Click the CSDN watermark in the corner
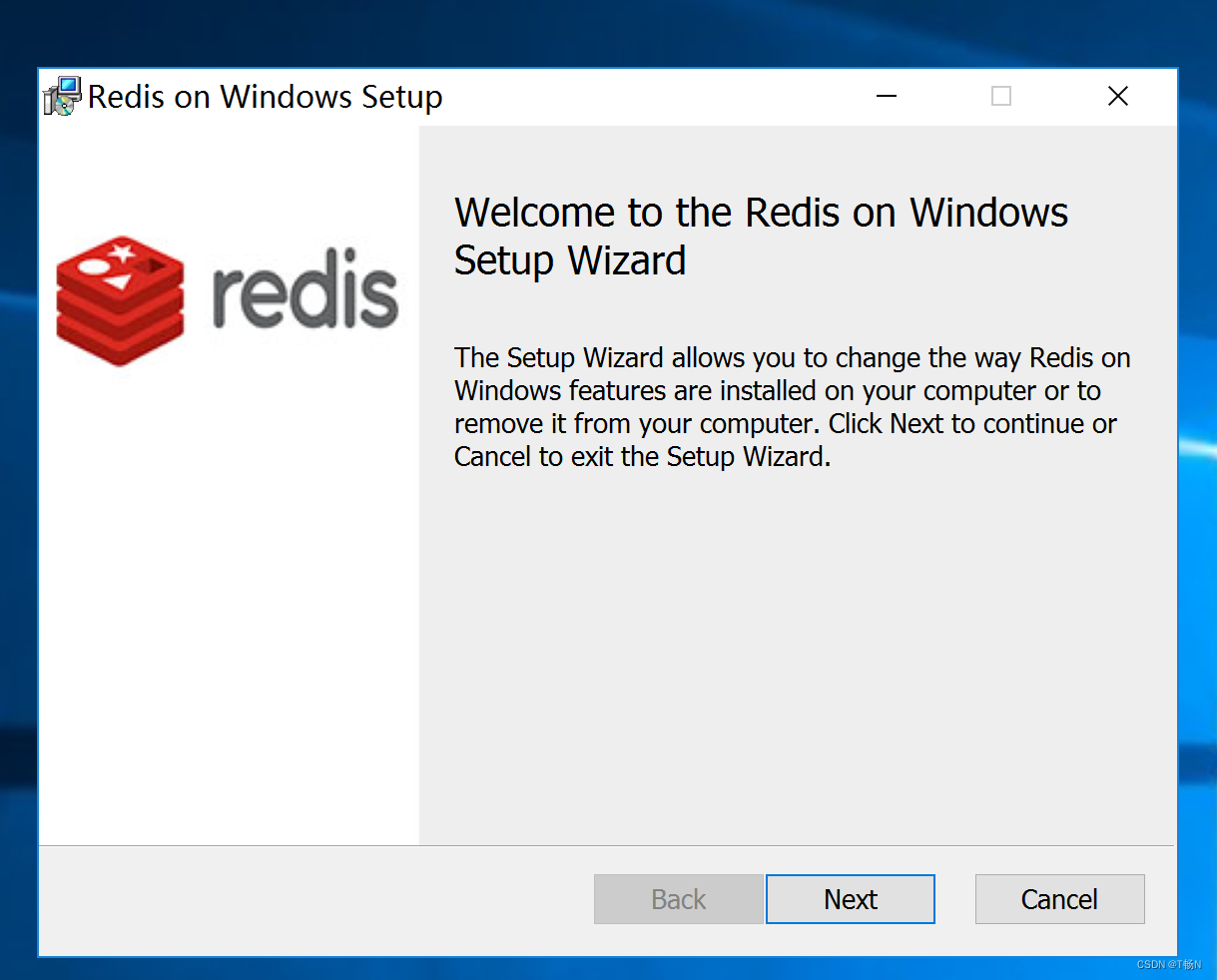Screen dimensions: 1217x980 (1171, 964)
